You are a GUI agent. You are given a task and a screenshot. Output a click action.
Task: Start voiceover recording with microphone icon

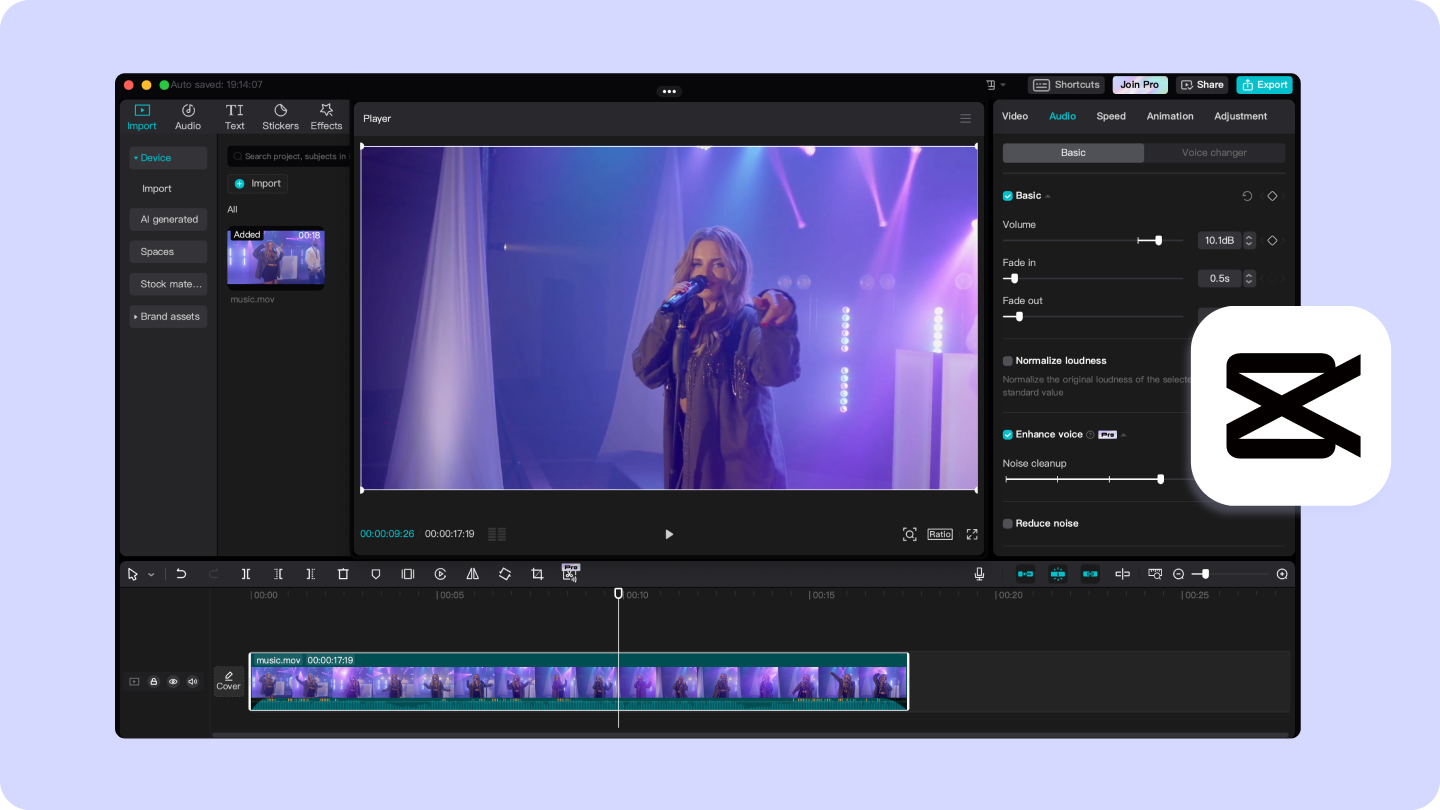979,574
